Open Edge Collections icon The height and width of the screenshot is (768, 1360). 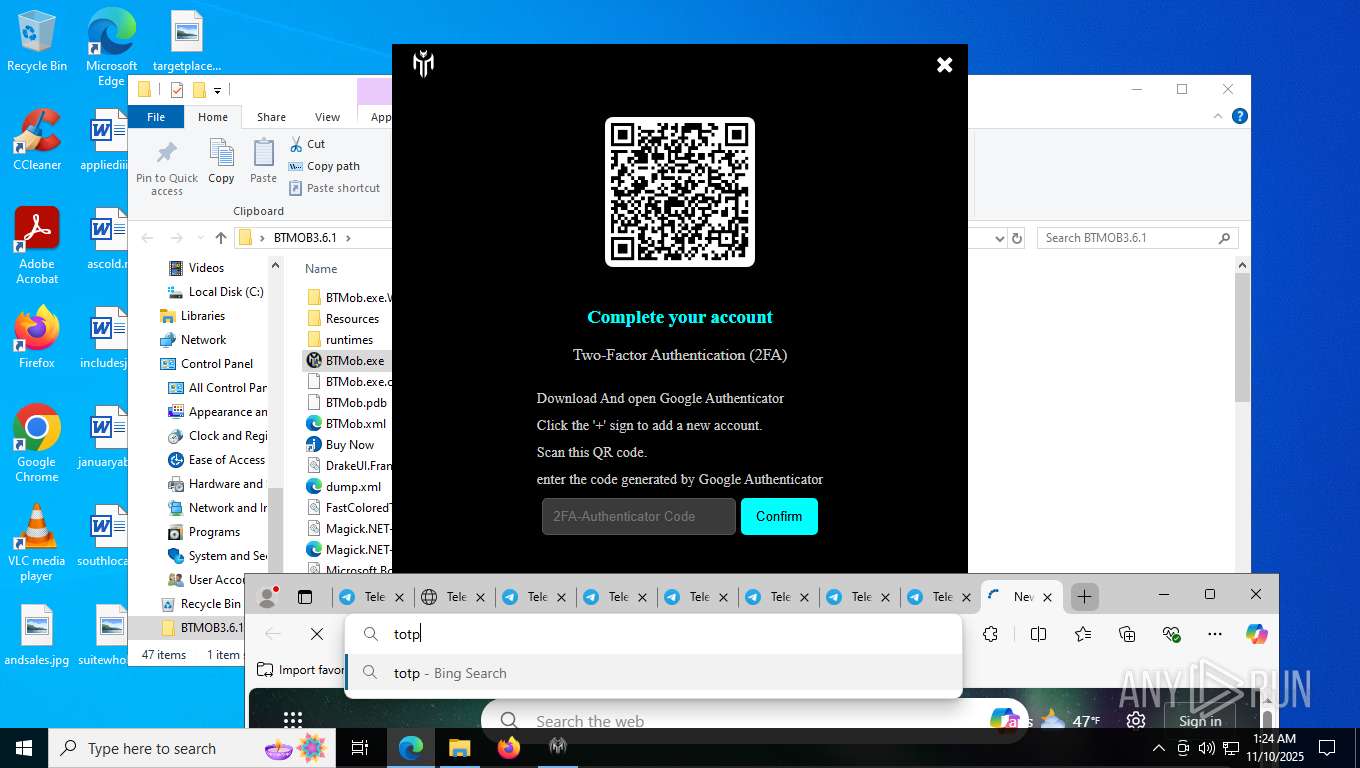(x=1127, y=634)
